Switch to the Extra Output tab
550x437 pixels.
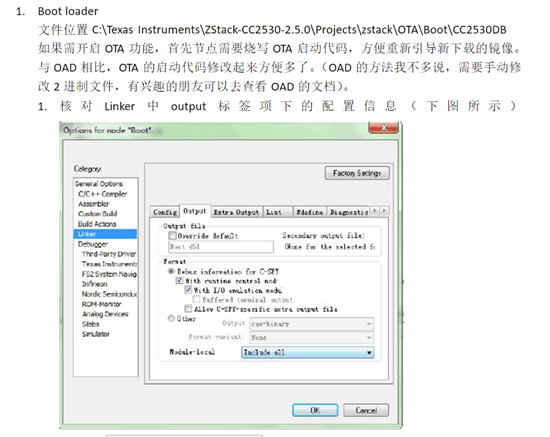pos(236,212)
